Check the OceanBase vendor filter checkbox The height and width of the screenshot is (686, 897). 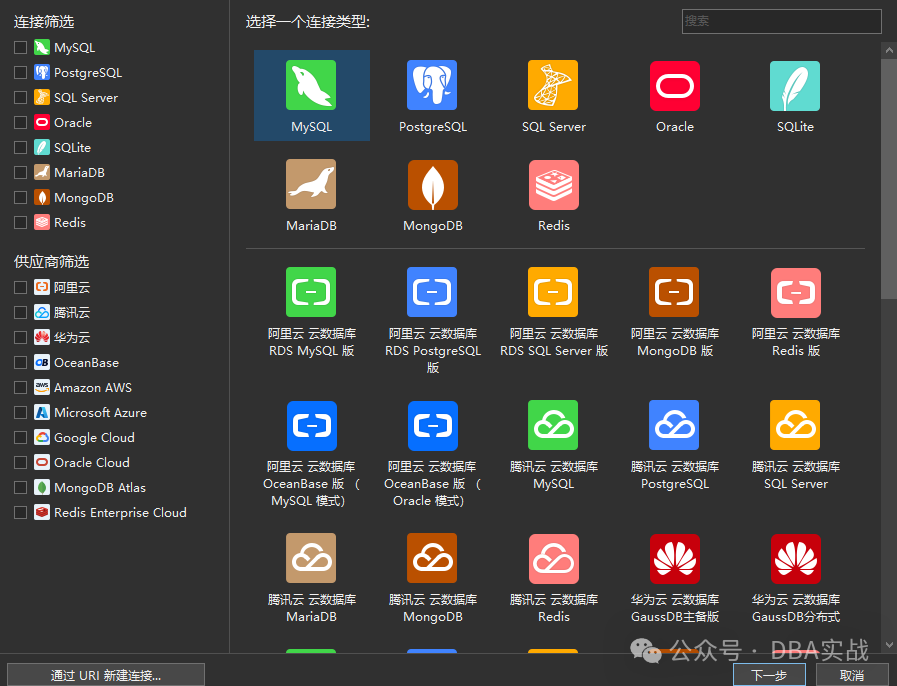tap(21, 362)
